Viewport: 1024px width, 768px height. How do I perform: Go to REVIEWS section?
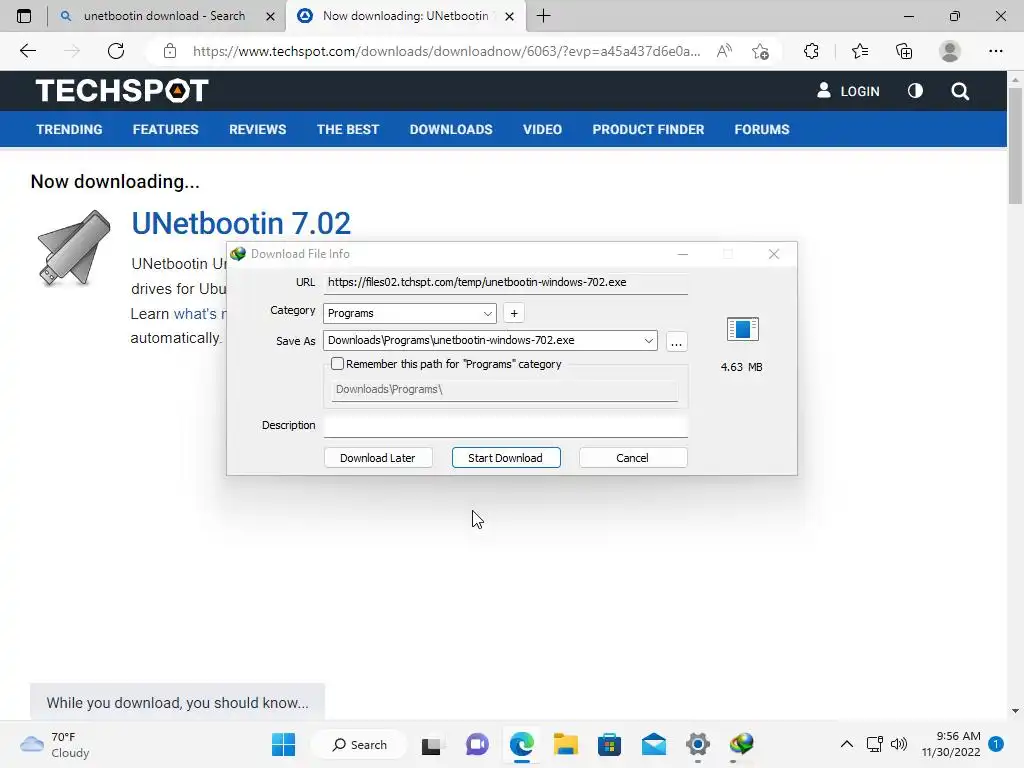tap(257, 129)
